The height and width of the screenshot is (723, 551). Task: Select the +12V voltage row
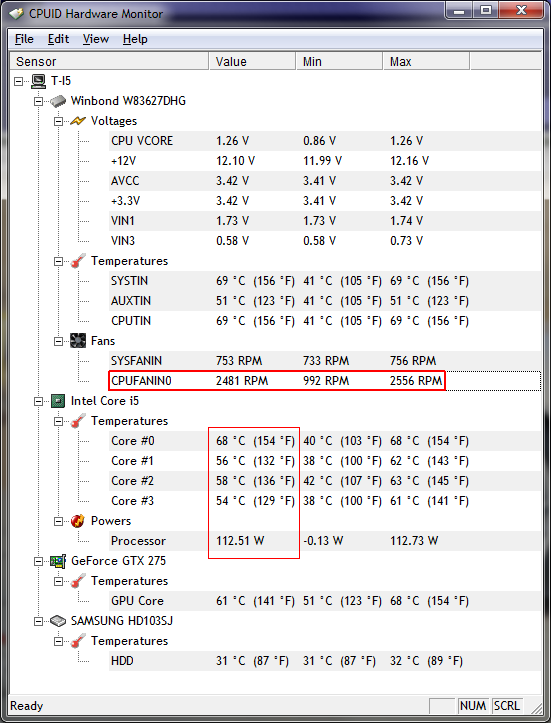[x=325, y=161]
